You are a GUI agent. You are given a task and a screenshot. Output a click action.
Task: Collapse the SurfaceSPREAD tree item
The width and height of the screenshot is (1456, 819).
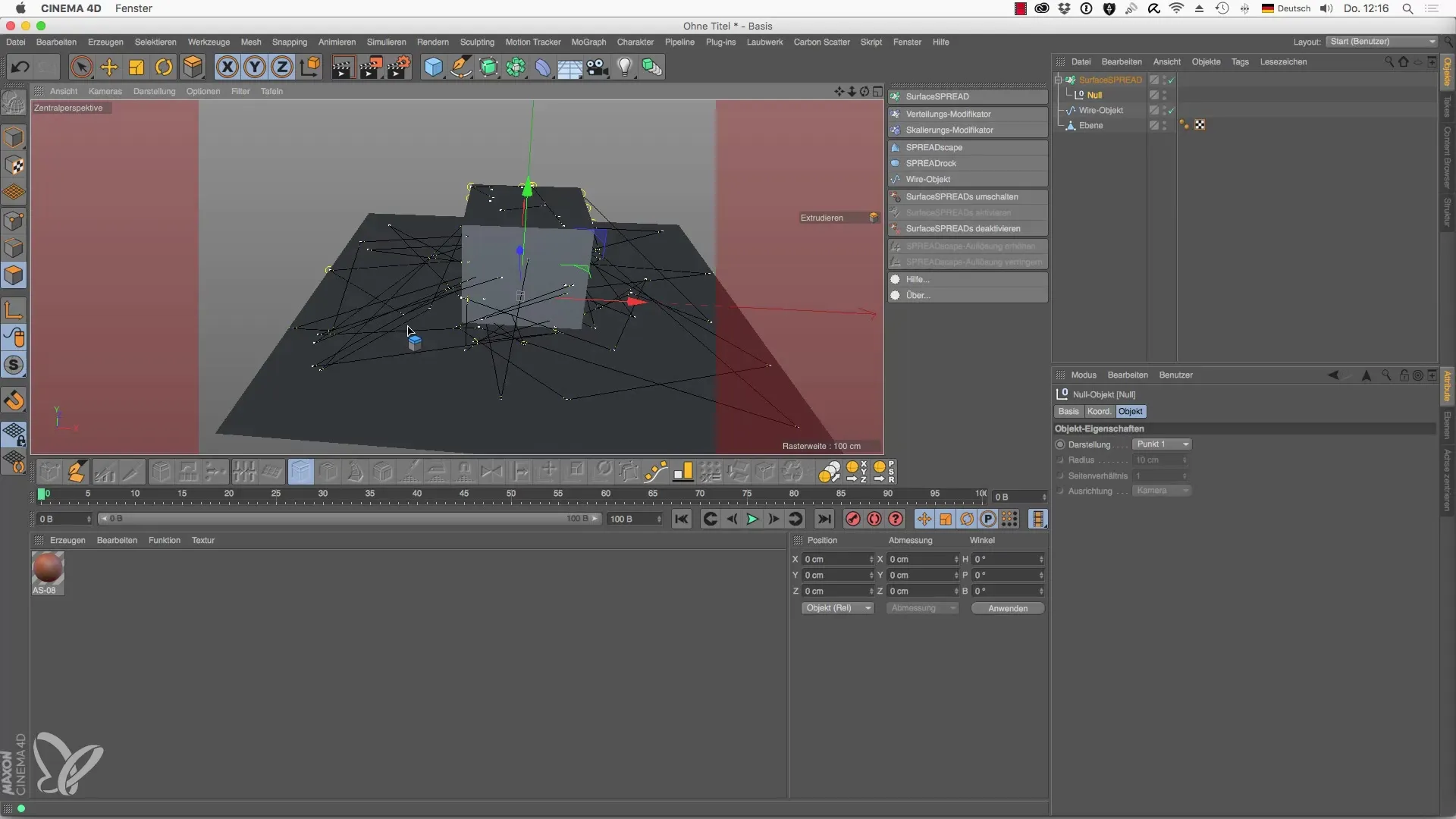(1058, 80)
